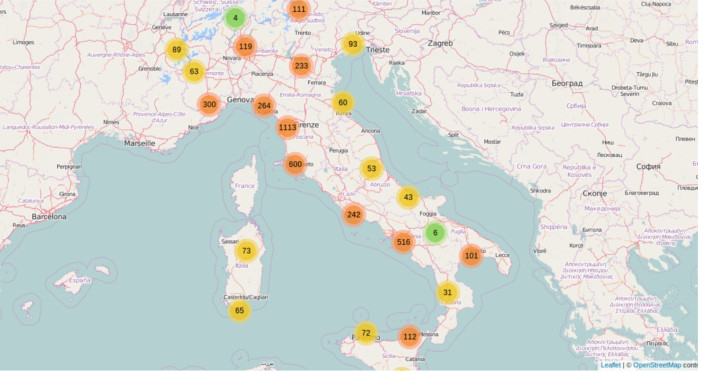Viewport: 703px width, 372px height.
Task: Click the Perpignan city label
Action: pyautogui.click(x=69, y=167)
